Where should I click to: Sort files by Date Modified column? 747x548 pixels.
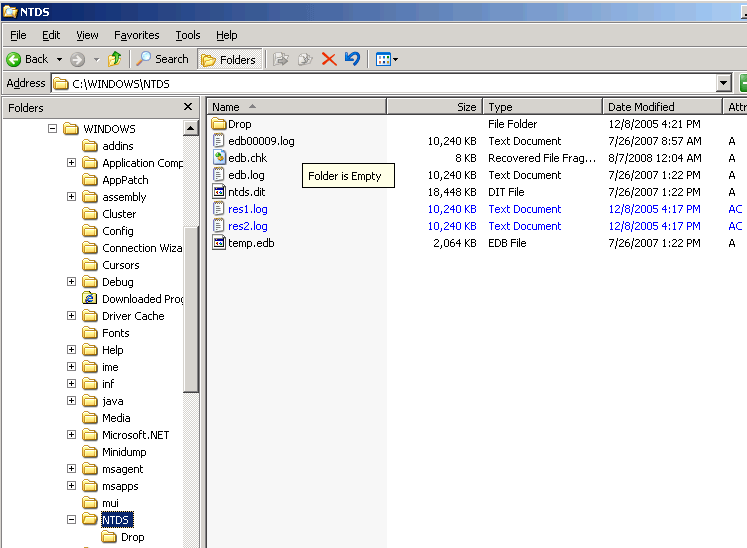click(x=640, y=107)
